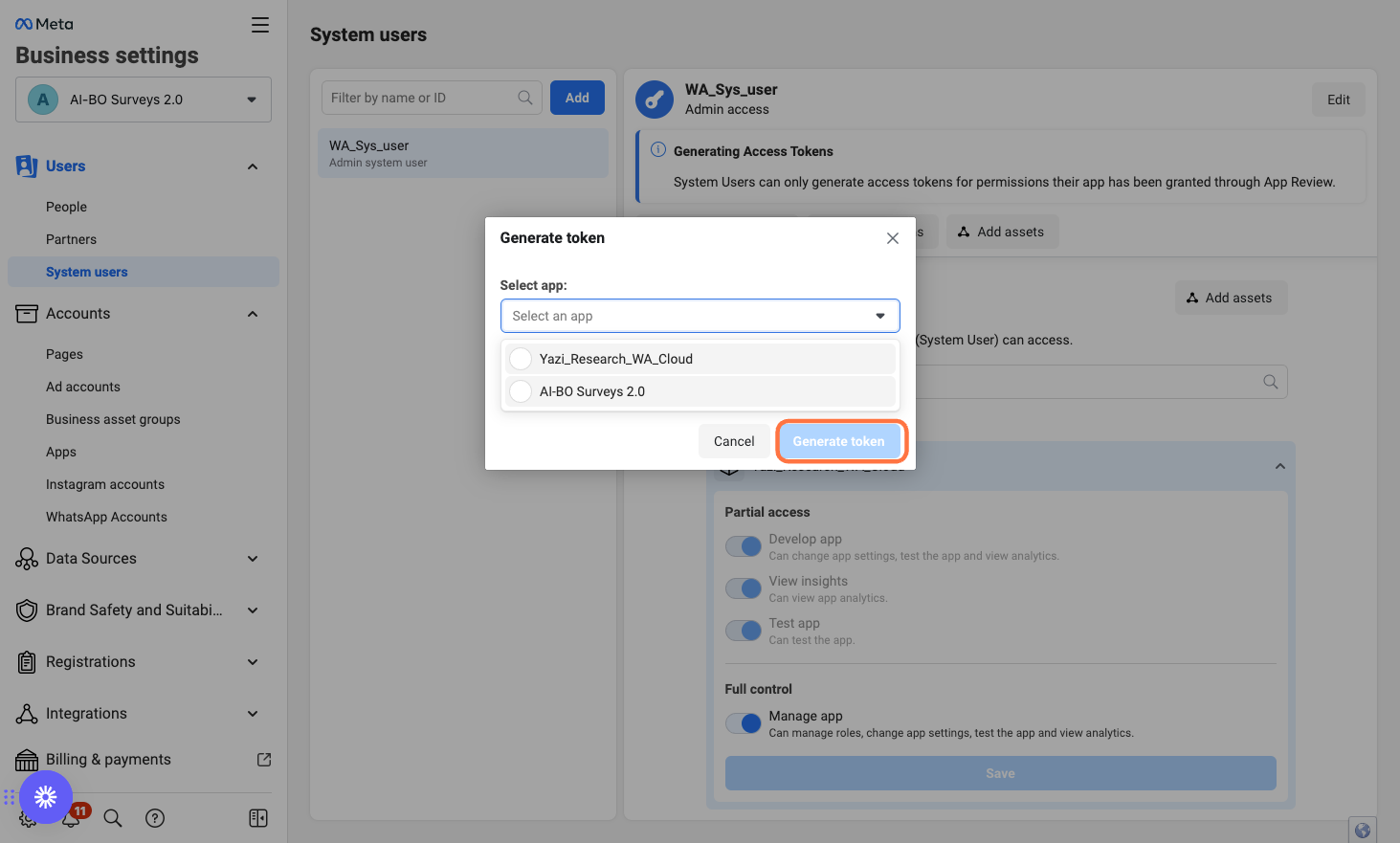
Task: Select the Yazi_Research_WA_Cloud radio option
Action: point(521,359)
